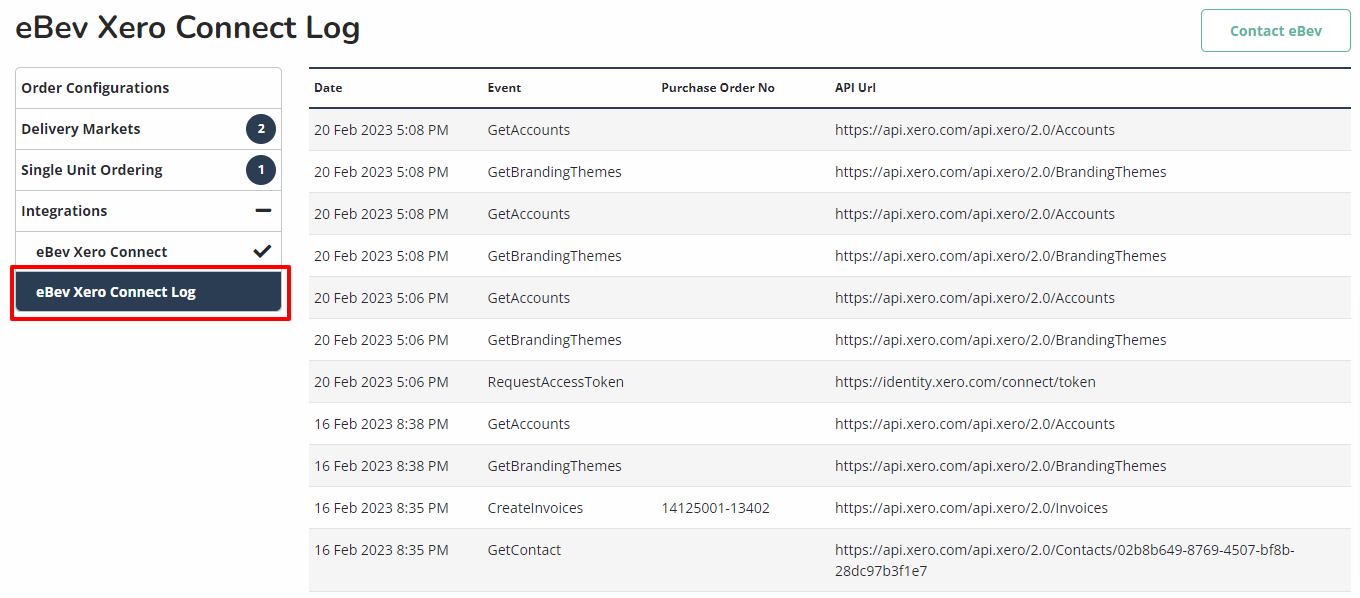Click 16 Feb 2023 8:35 PM date in GetContact row
This screenshot has width=1360, height=598.
[381, 550]
